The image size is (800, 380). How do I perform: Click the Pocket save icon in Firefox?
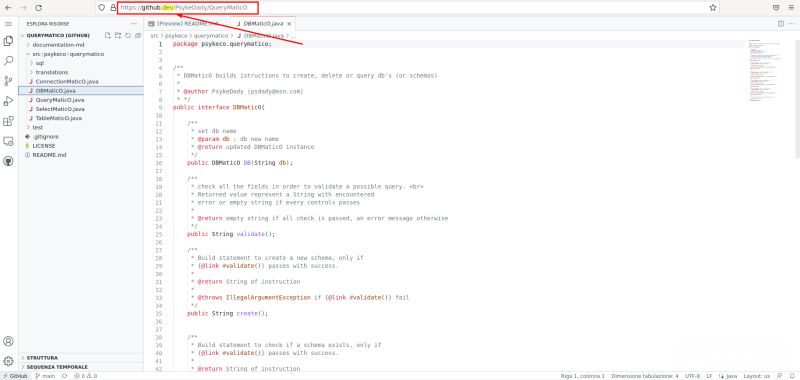coord(776,8)
